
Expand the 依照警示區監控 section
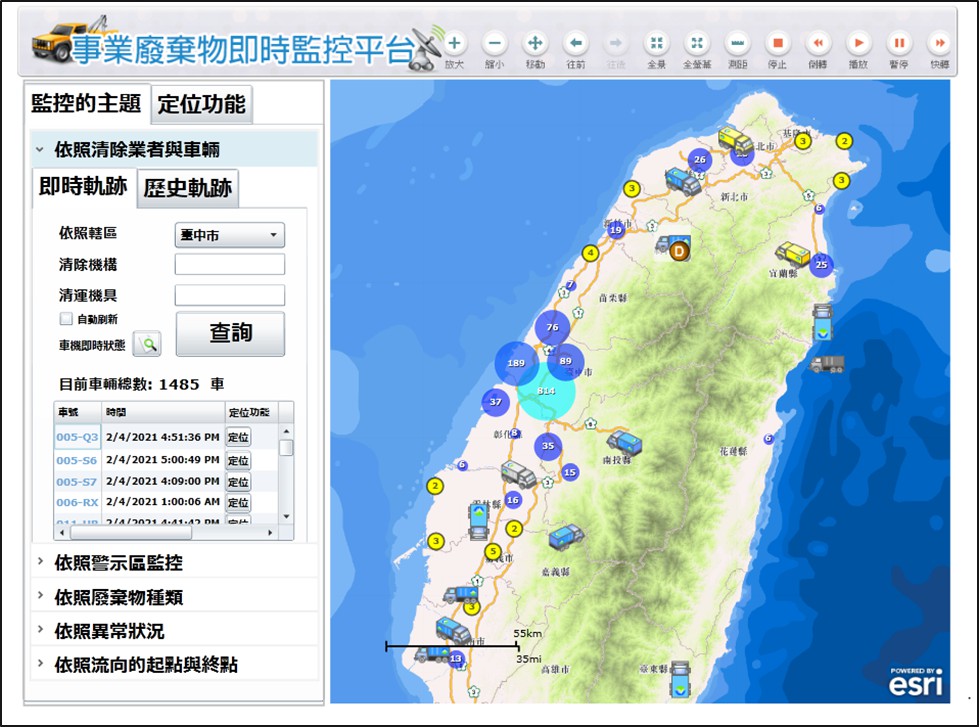point(118,563)
